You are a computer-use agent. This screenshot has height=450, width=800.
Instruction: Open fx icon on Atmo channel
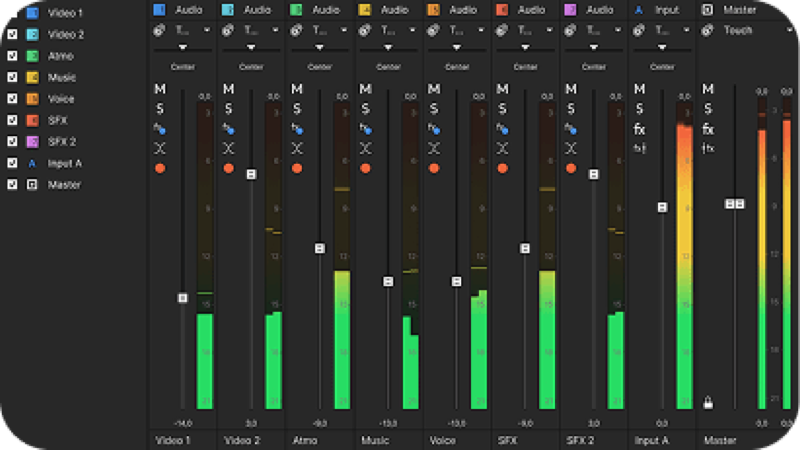click(x=296, y=129)
